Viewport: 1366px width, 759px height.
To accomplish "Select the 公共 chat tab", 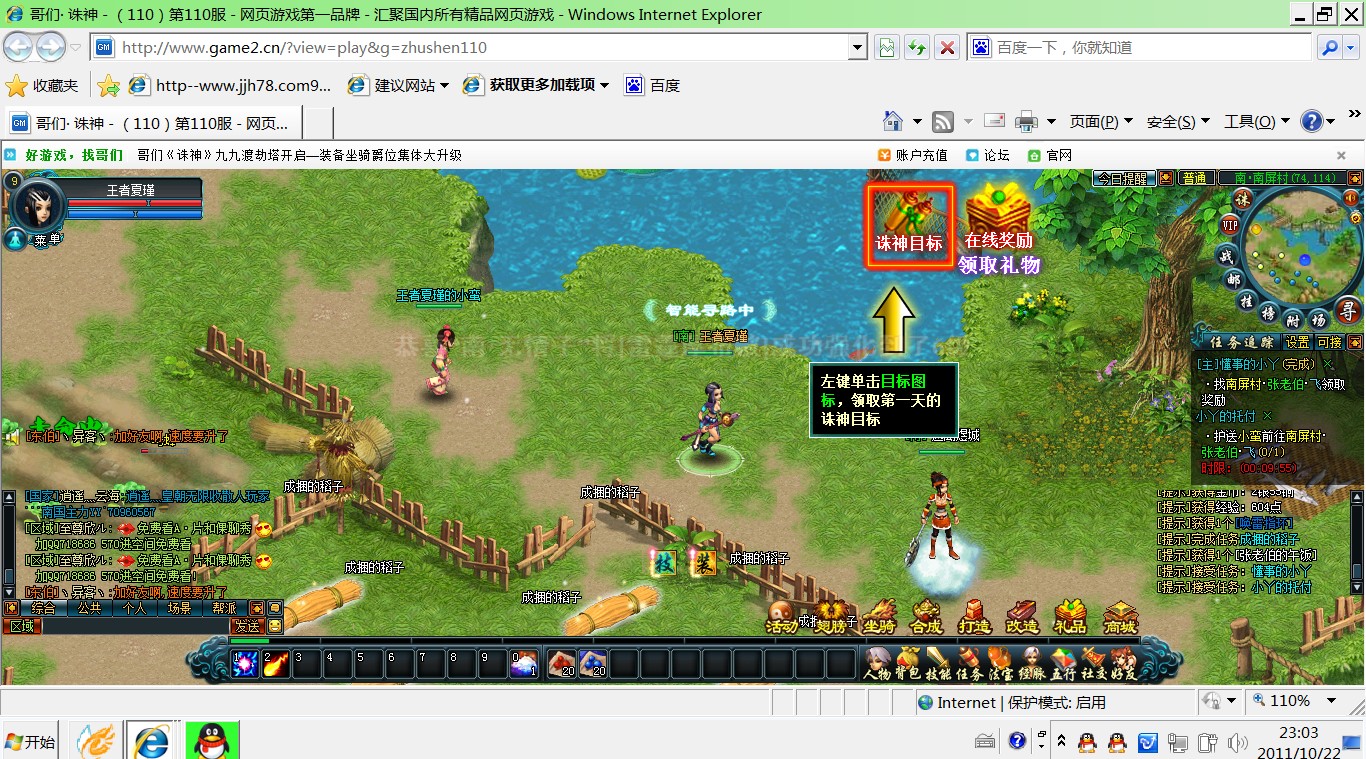I will coord(89,608).
